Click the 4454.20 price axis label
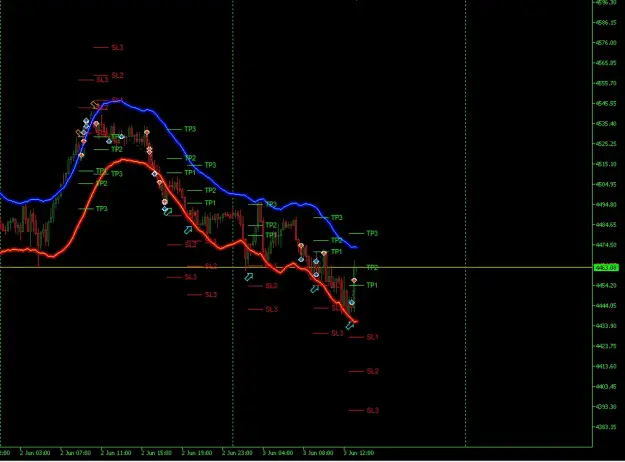625x462 pixels. tap(606, 285)
